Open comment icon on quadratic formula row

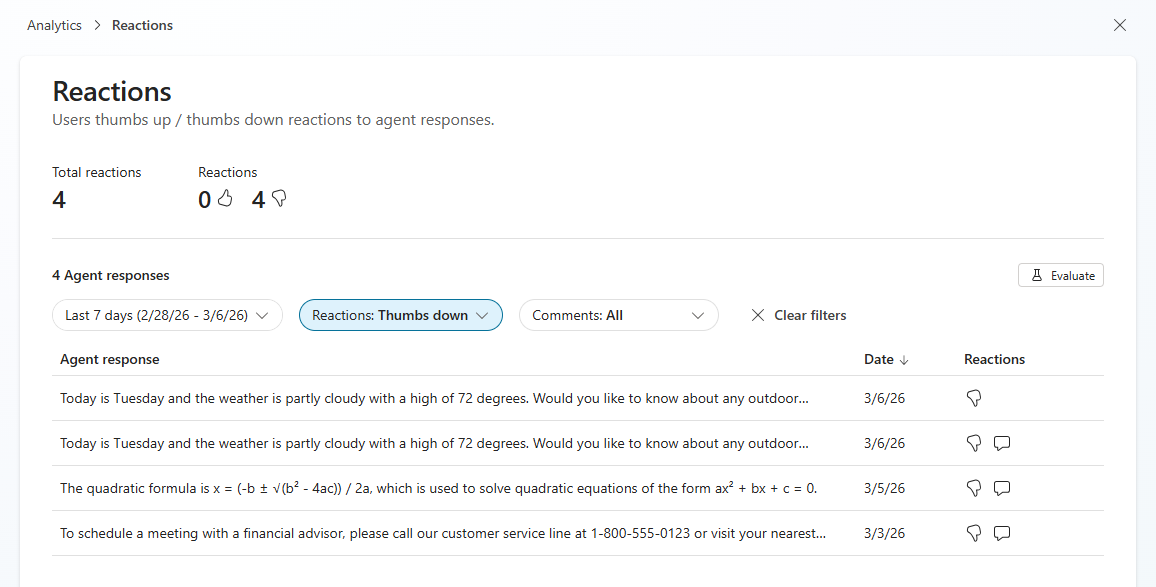pyautogui.click(x=1001, y=488)
